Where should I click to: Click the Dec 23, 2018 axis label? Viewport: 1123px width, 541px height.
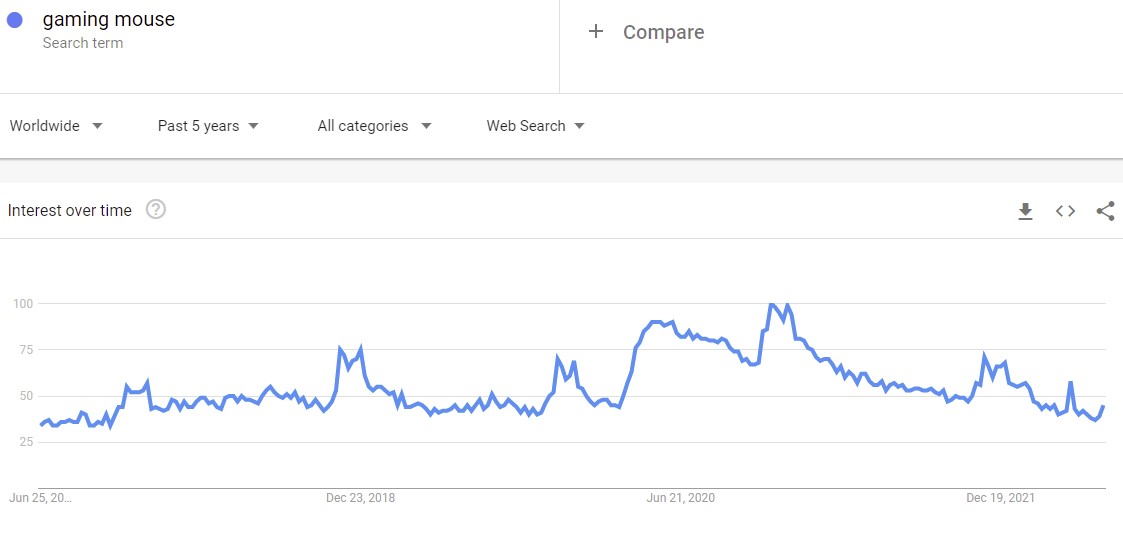pos(360,498)
